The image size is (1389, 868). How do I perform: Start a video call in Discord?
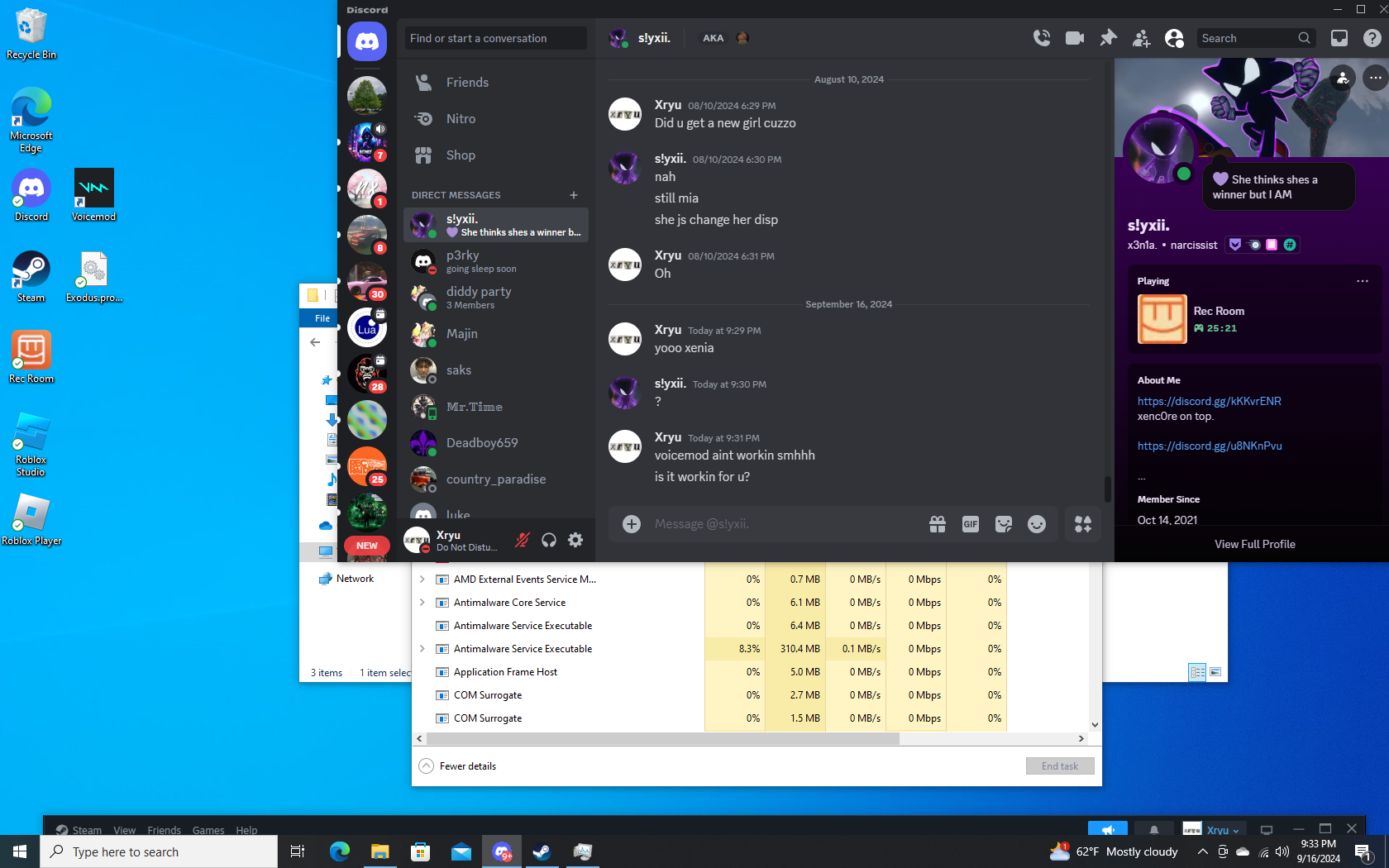click(x=1075, y=38)
